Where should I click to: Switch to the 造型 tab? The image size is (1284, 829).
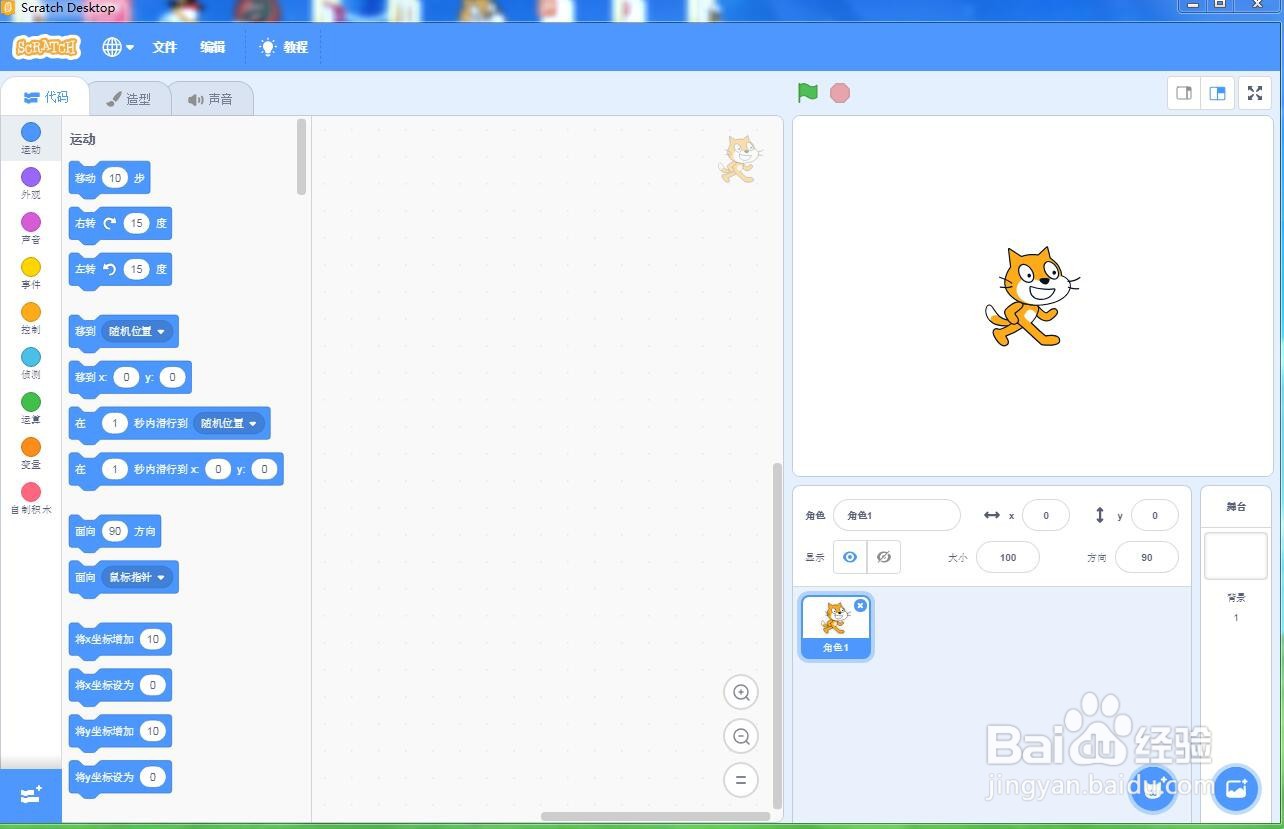coord(129,98)
